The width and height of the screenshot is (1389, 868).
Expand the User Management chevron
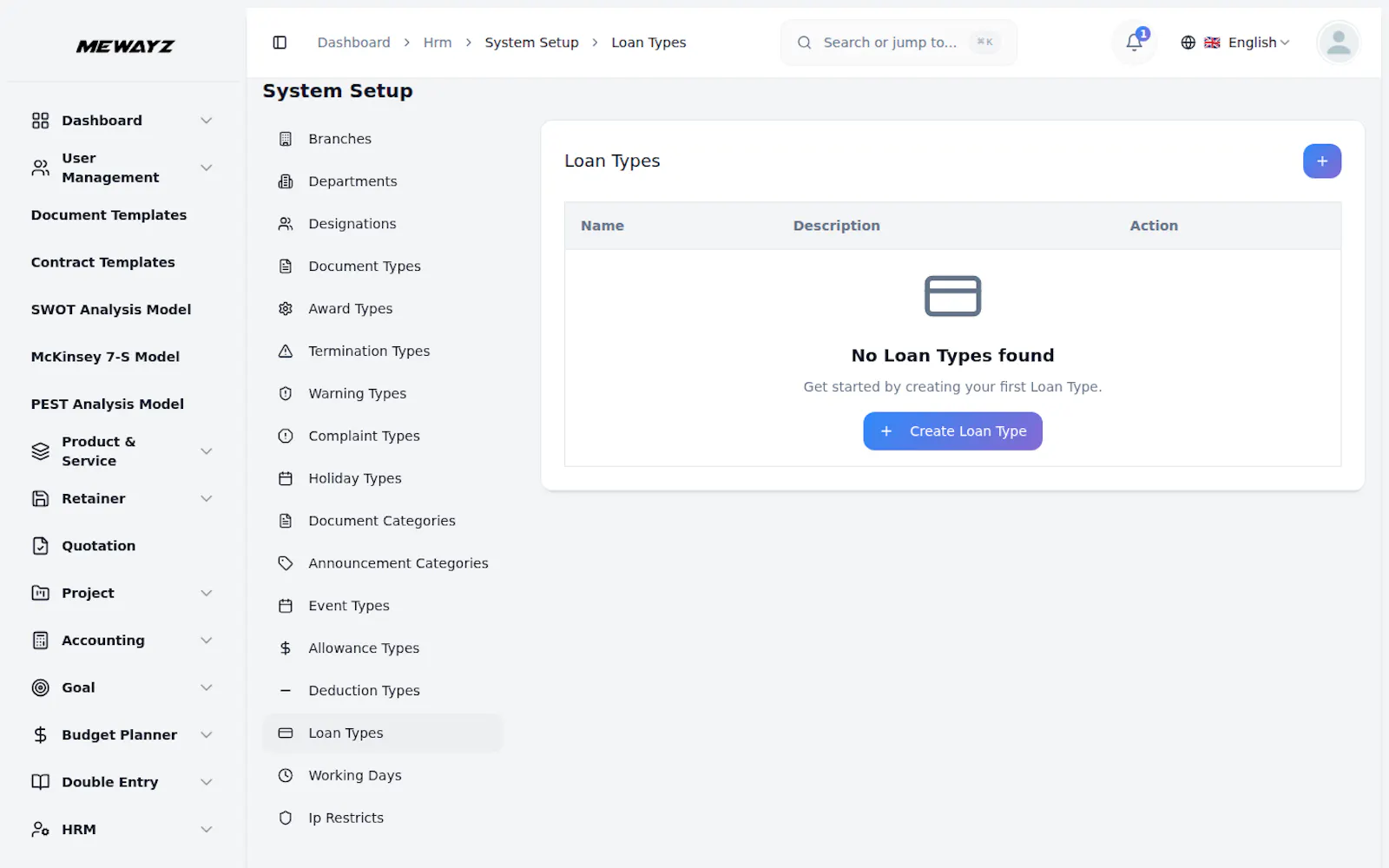point(207,168)
